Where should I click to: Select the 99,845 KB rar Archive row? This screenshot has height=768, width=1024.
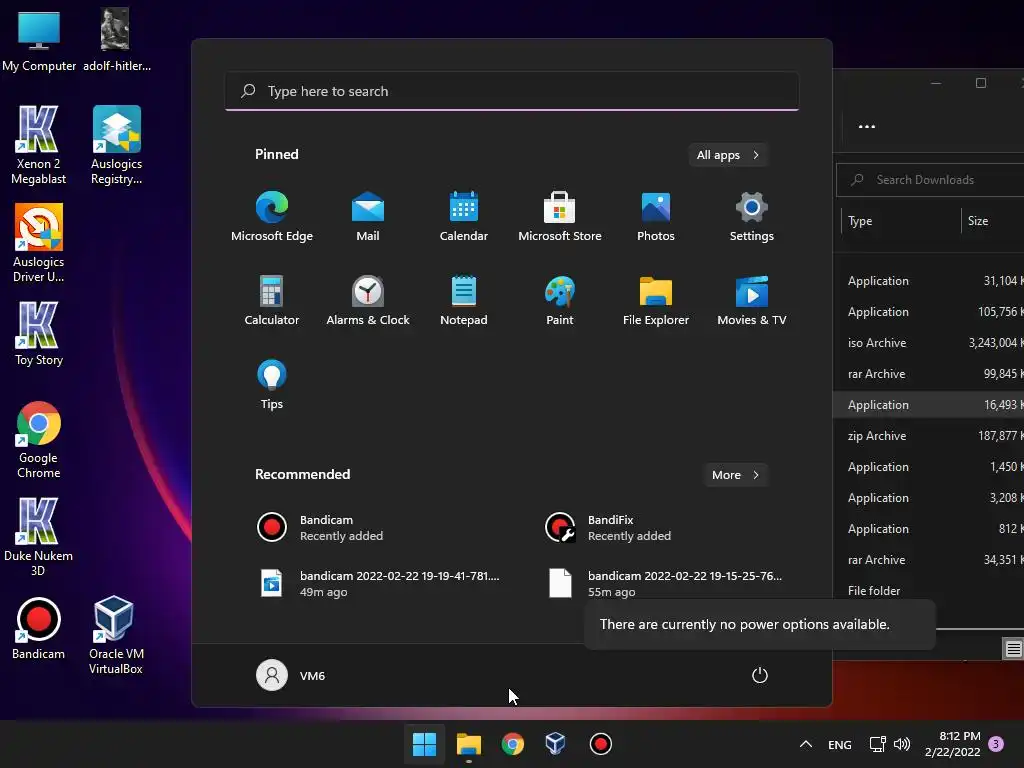coord(929,374)
